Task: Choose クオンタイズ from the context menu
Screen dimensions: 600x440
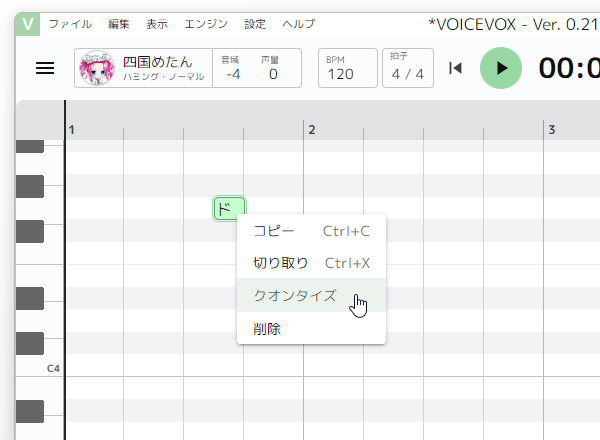Action: (311, 295)
